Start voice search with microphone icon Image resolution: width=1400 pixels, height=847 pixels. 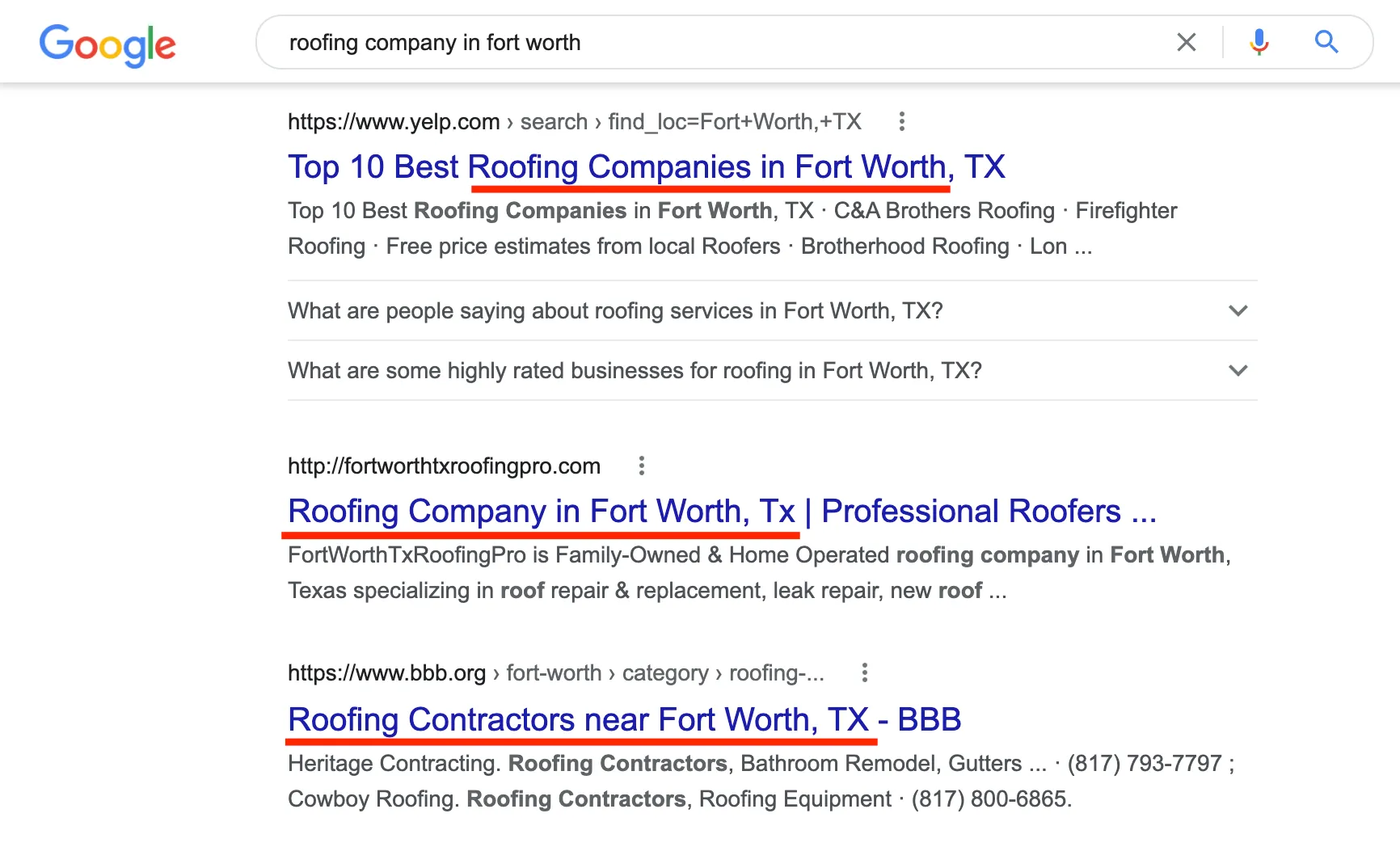coord(1259,42)
